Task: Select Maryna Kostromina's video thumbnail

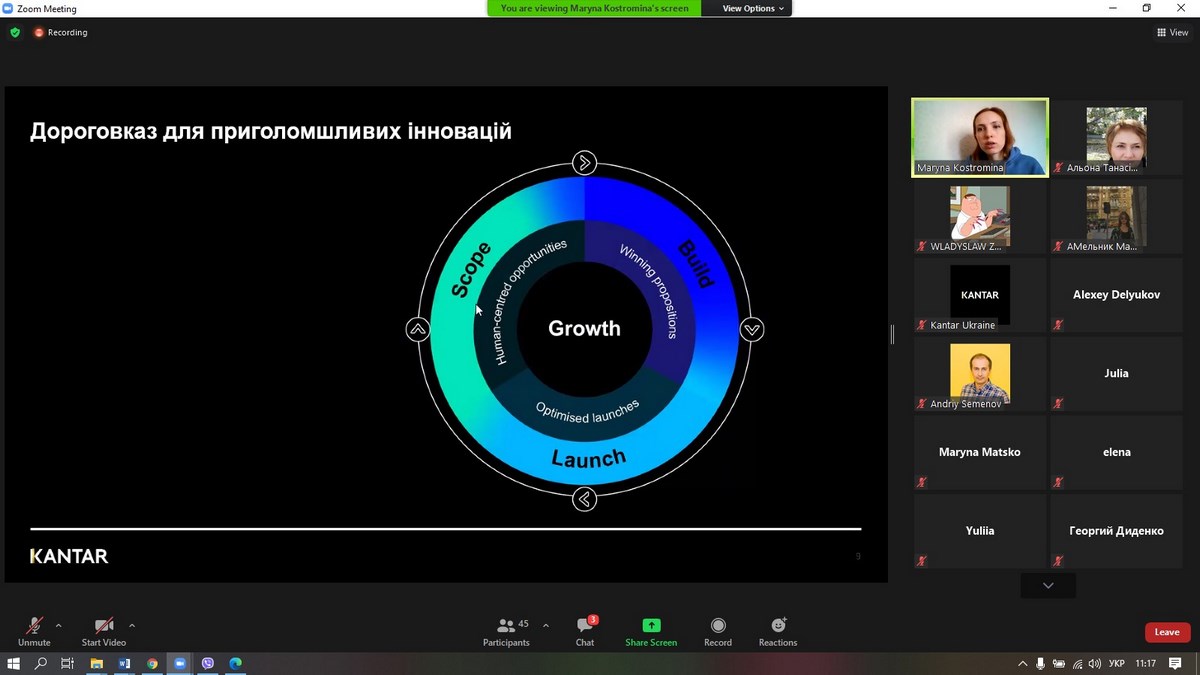Action: [x=980, y=137]
